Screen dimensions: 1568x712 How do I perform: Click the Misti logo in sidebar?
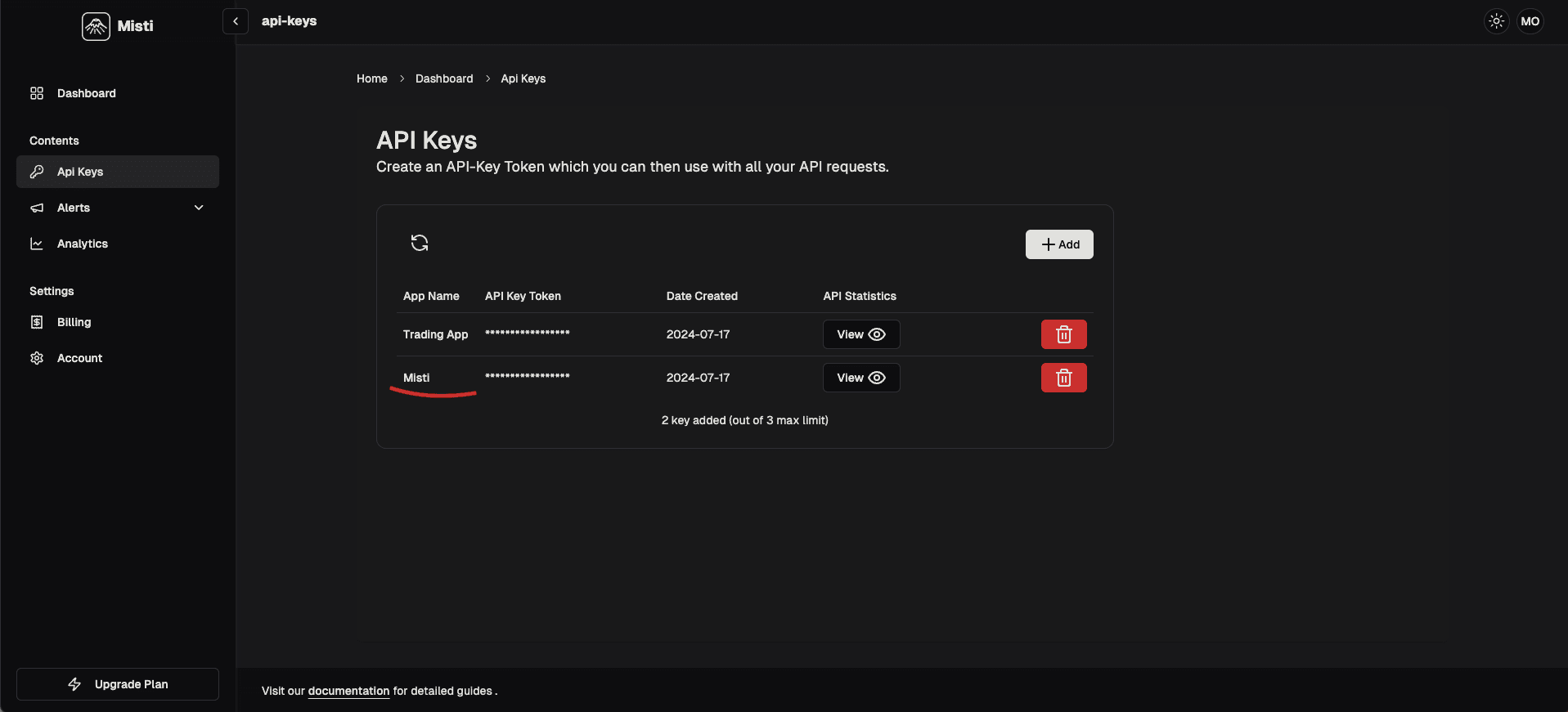click(118, 26)
